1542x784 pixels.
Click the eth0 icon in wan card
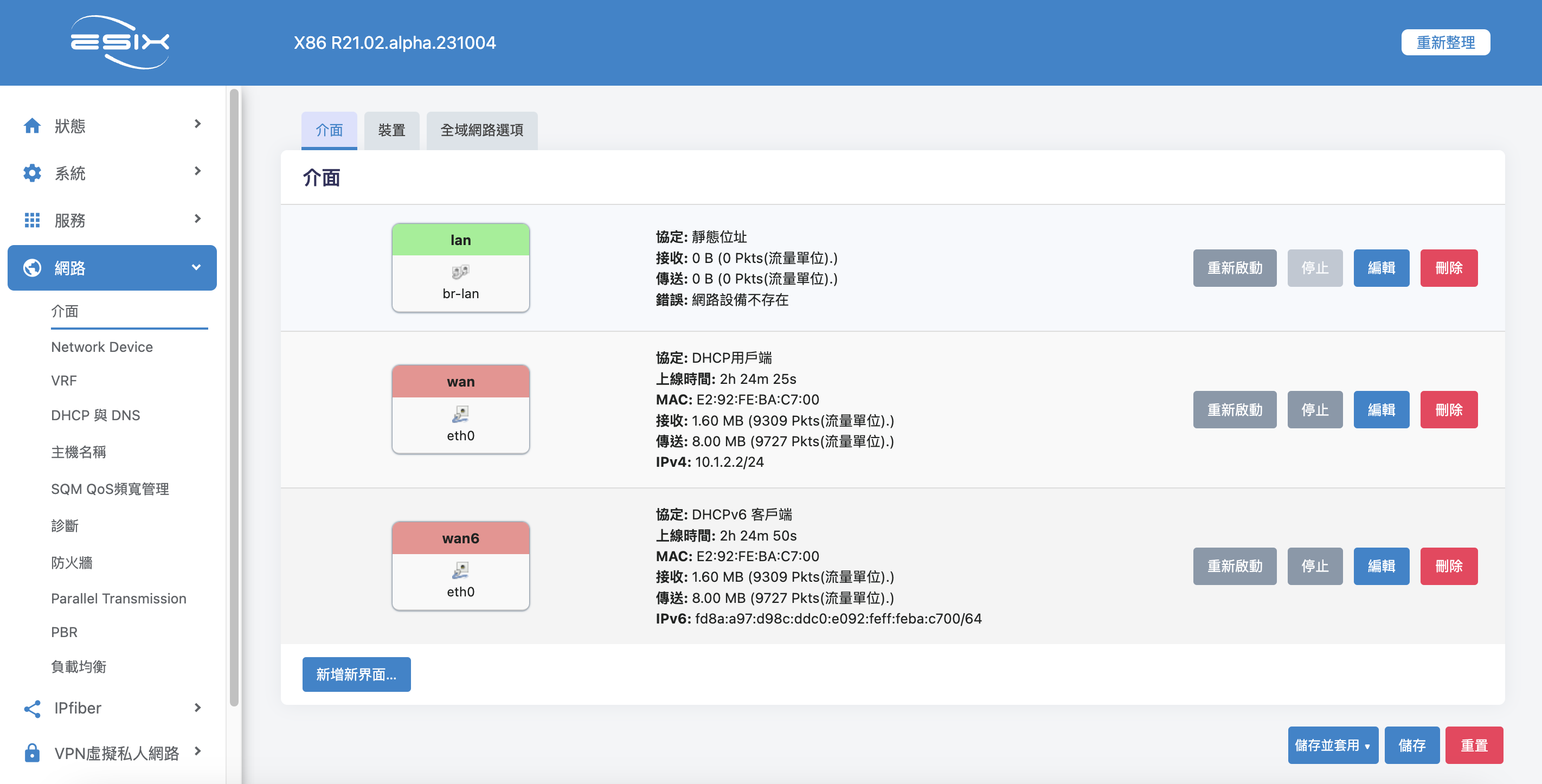click(x=460, y=414)
